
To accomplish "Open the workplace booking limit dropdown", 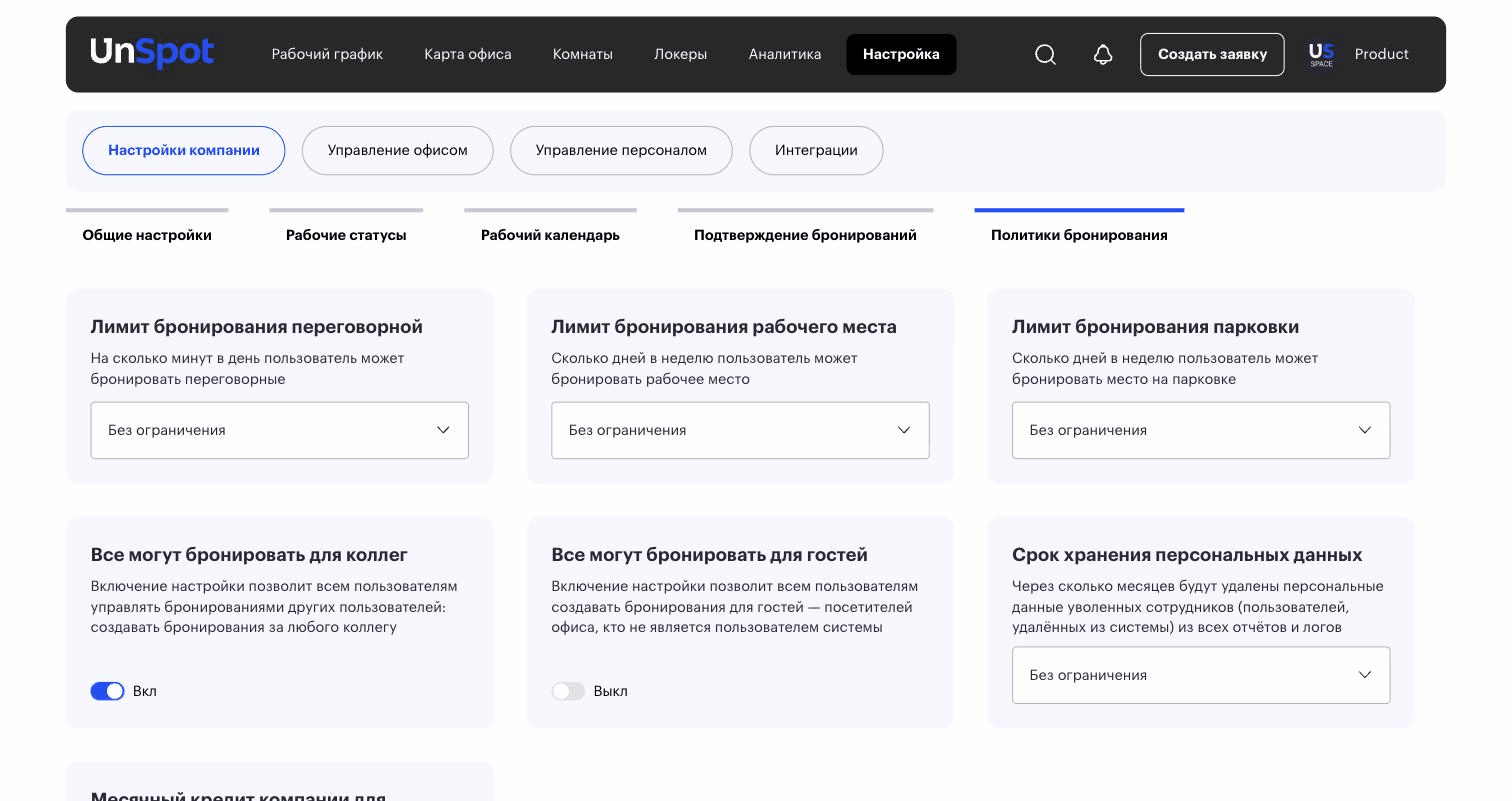I will pyautogui.click(x=740, y=430).
